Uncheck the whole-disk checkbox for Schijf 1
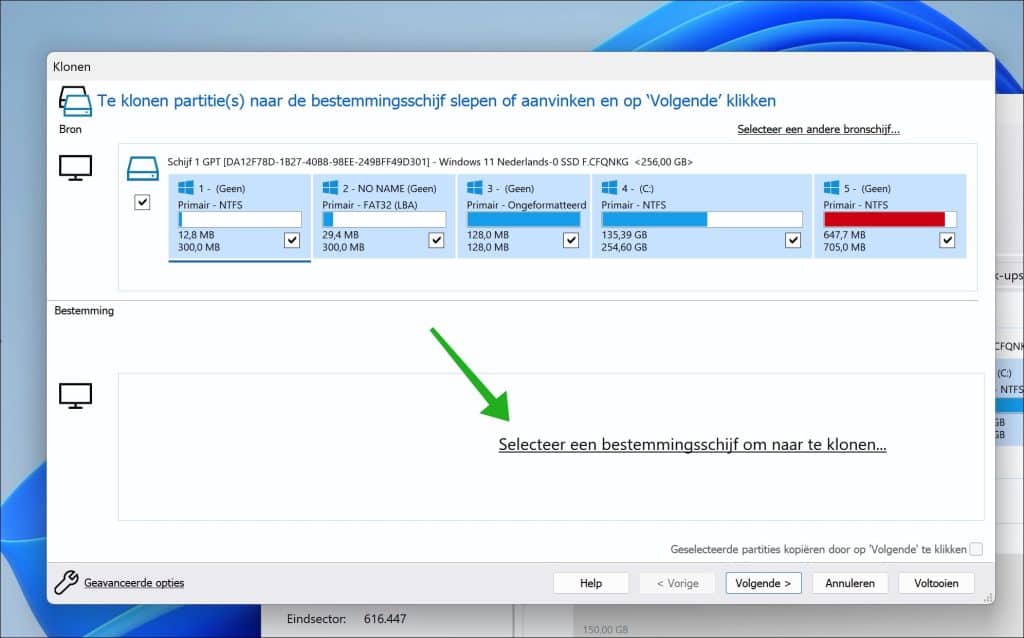 click(142, 203)
